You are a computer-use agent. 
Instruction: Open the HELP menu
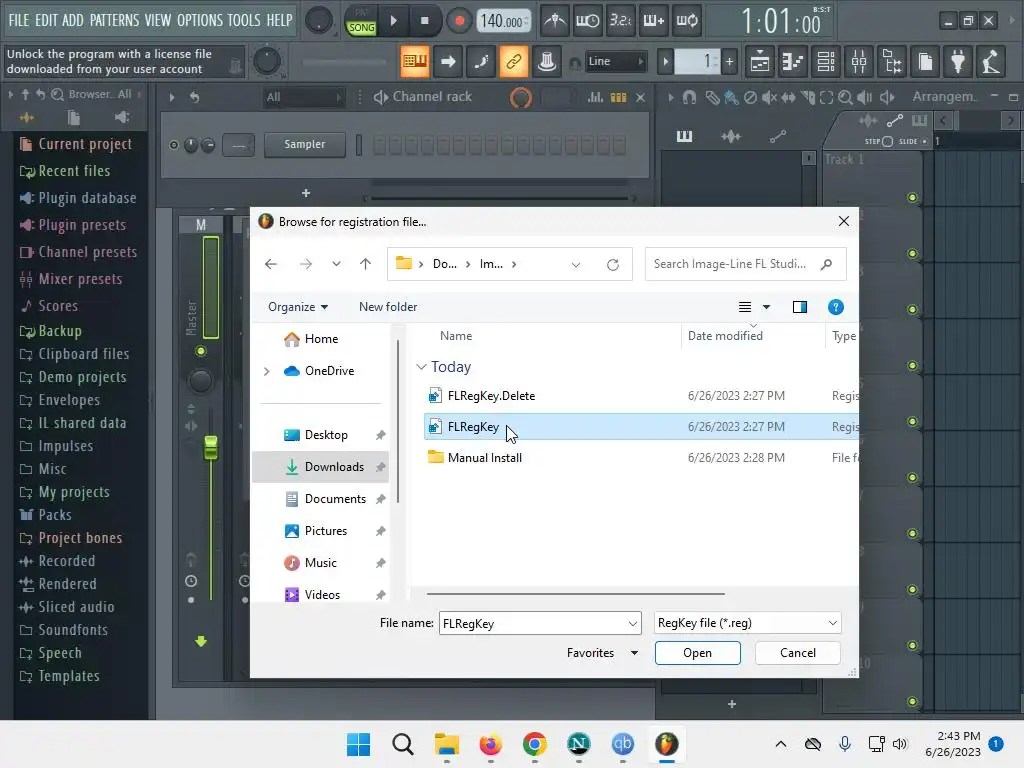tap(280, 20)
